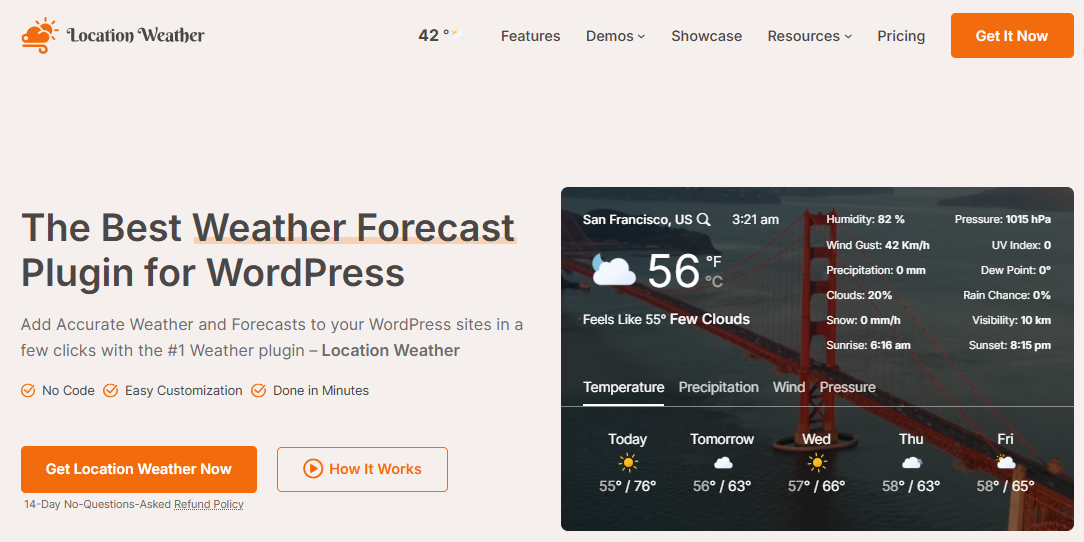Switch the temperature unit to °F

tap(713, 261)
